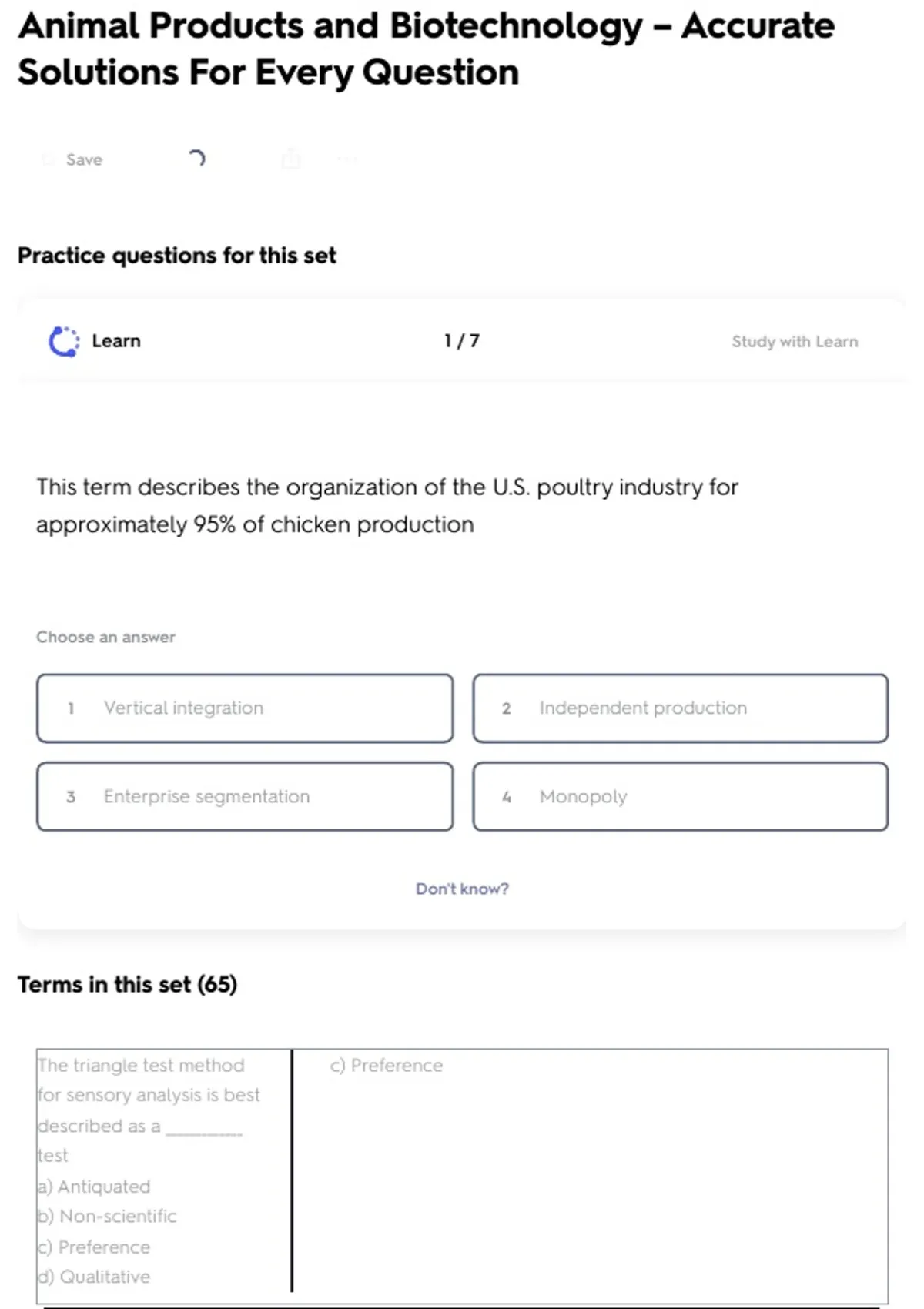
Task: Choose the Monopoly answer option
Action: click(x=680, y=797)
